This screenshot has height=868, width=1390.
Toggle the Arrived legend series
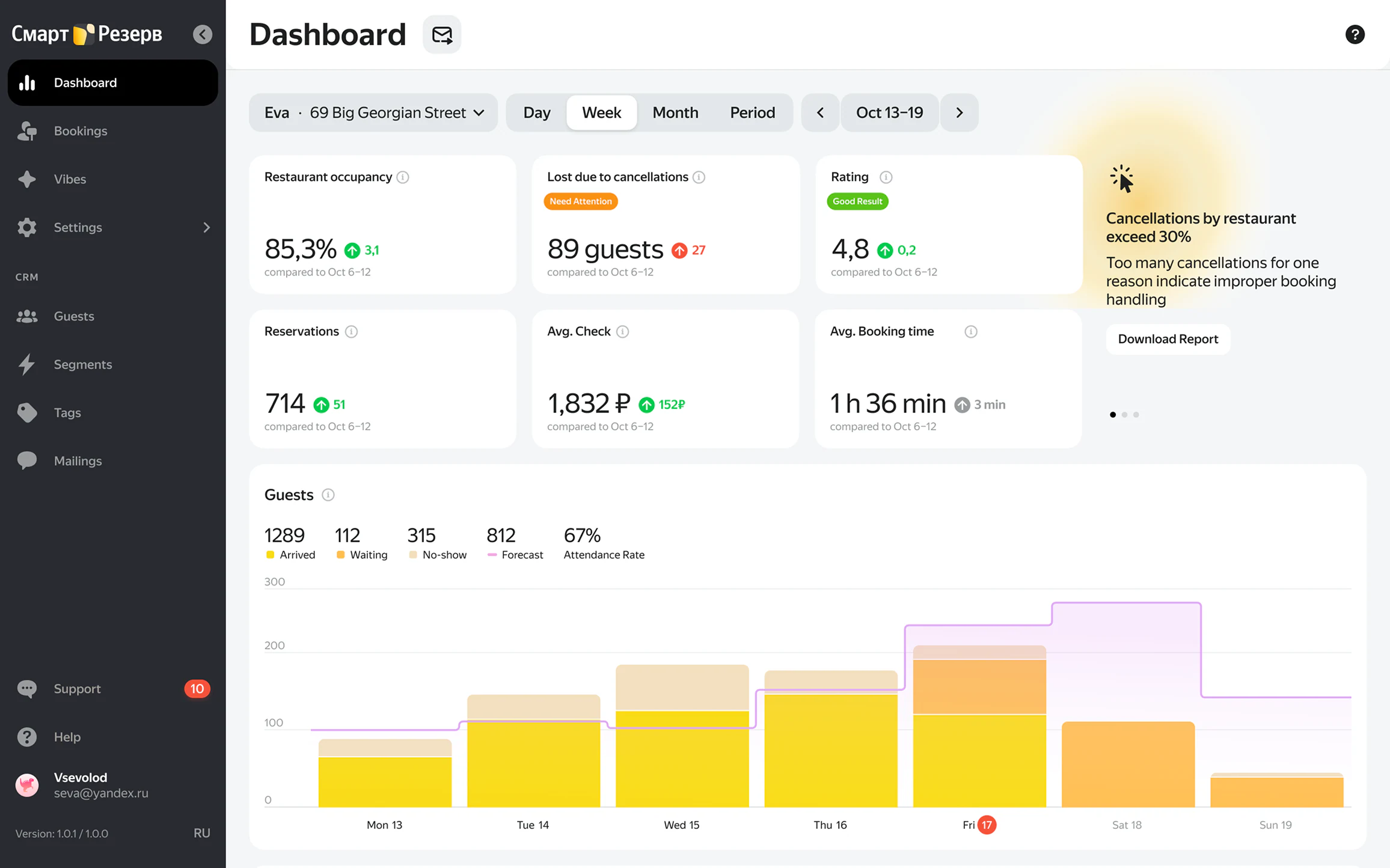coord(290,555)
